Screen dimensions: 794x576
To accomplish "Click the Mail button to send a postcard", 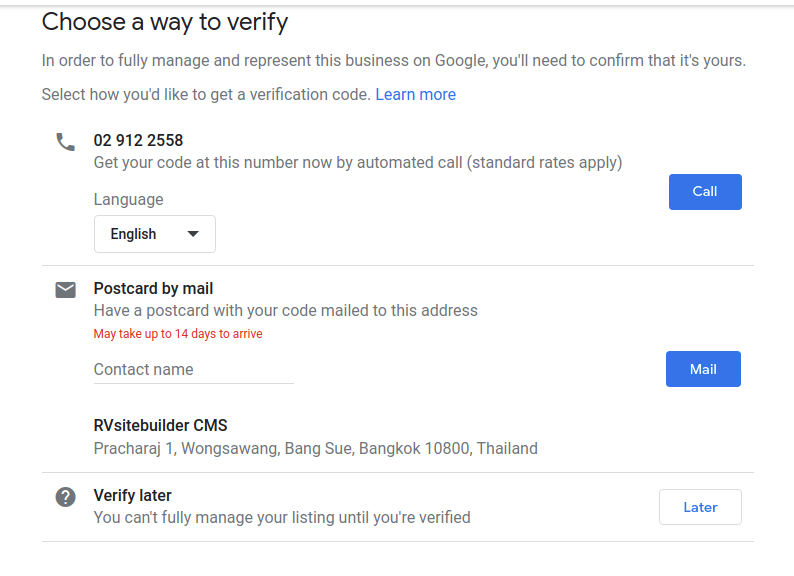I will 703,369.
